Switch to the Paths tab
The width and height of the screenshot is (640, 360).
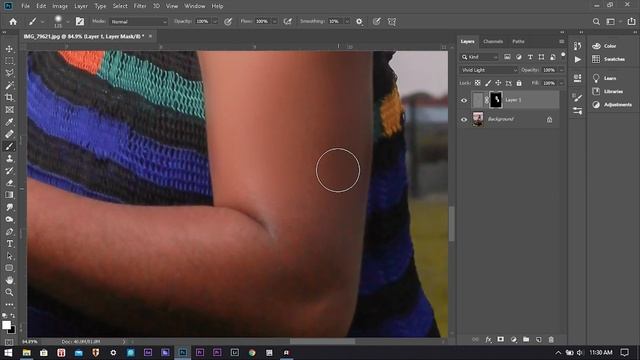[518, 42]
